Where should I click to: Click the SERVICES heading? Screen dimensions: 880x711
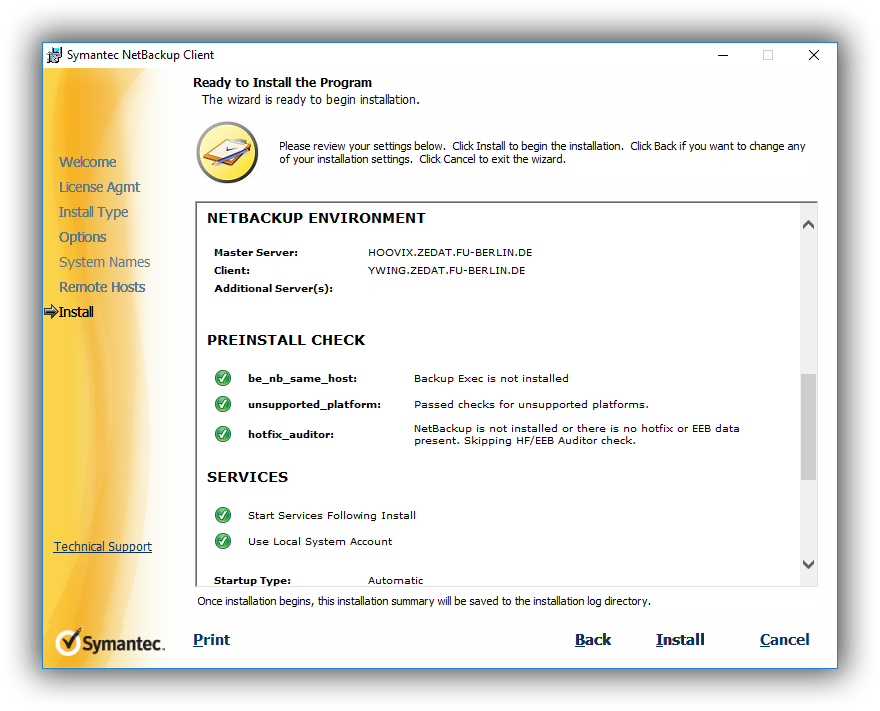point(248,477)
